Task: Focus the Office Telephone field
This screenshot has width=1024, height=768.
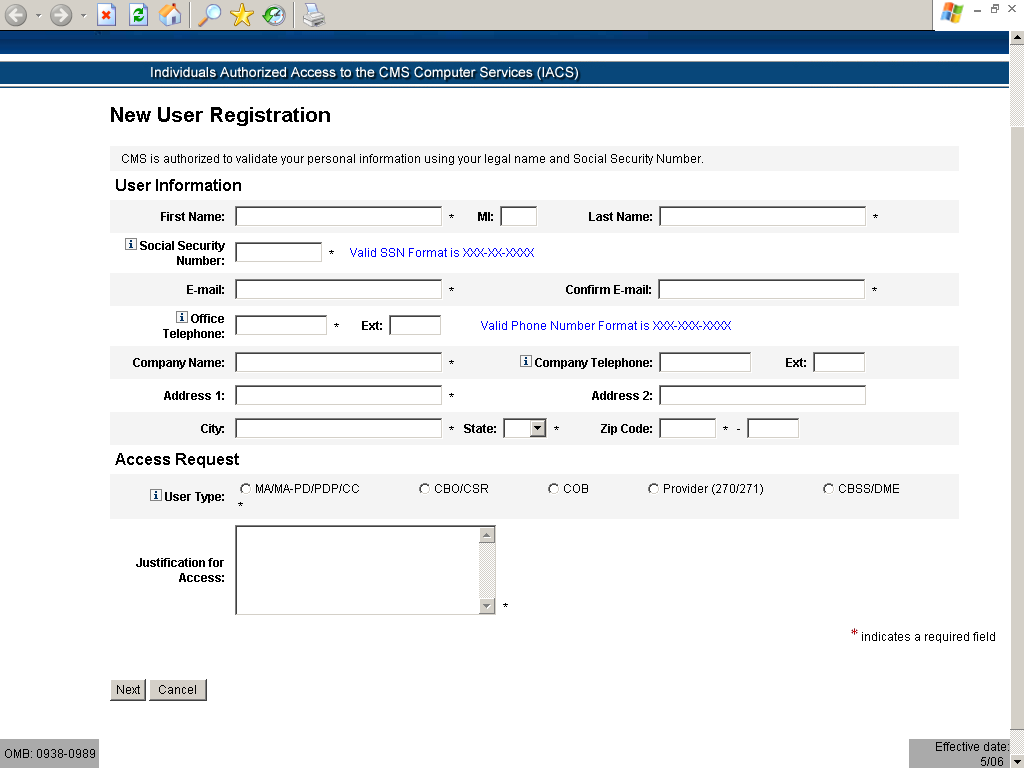Action: tap(281, 325)
